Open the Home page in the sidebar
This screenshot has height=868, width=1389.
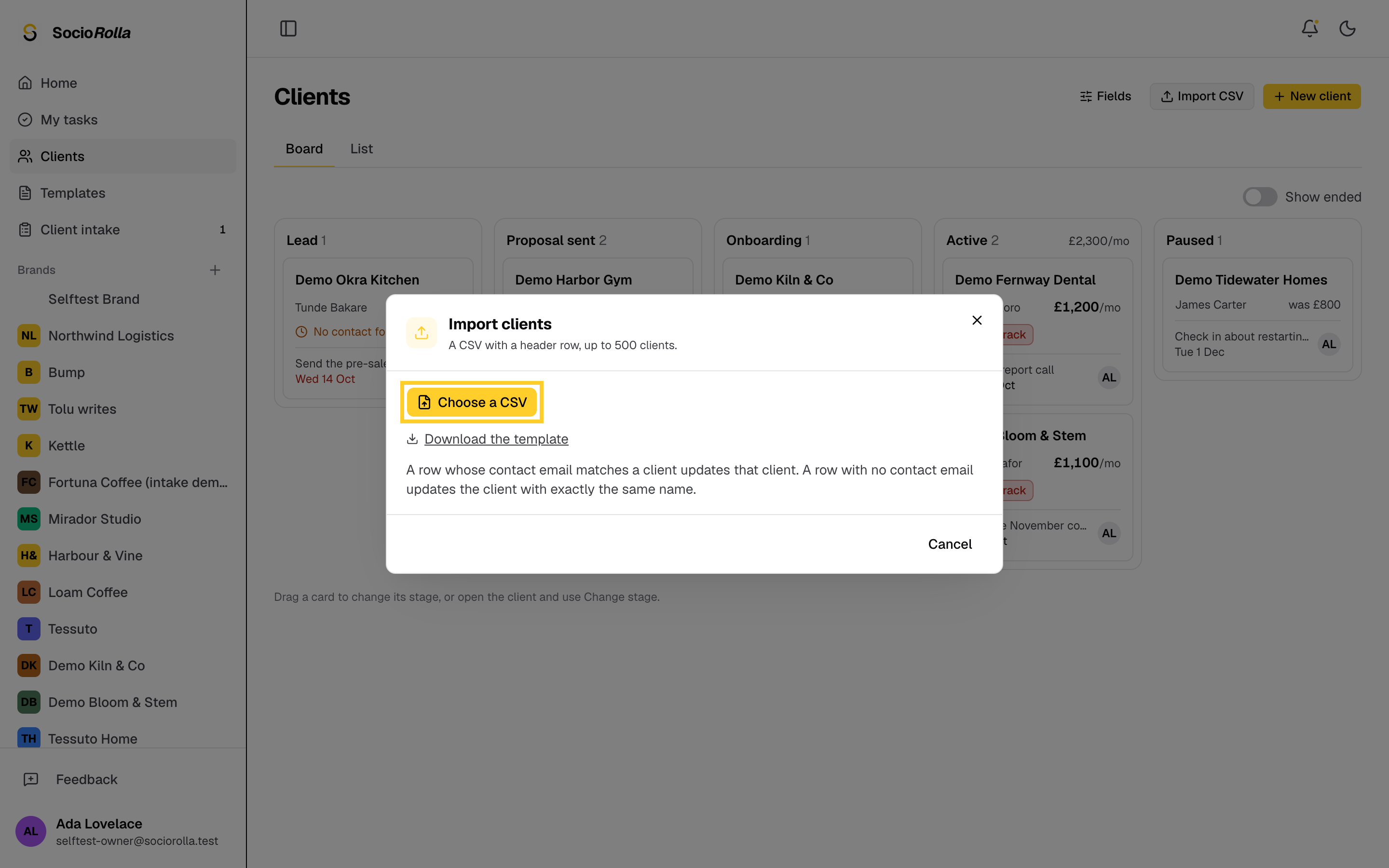coord(123,83)
